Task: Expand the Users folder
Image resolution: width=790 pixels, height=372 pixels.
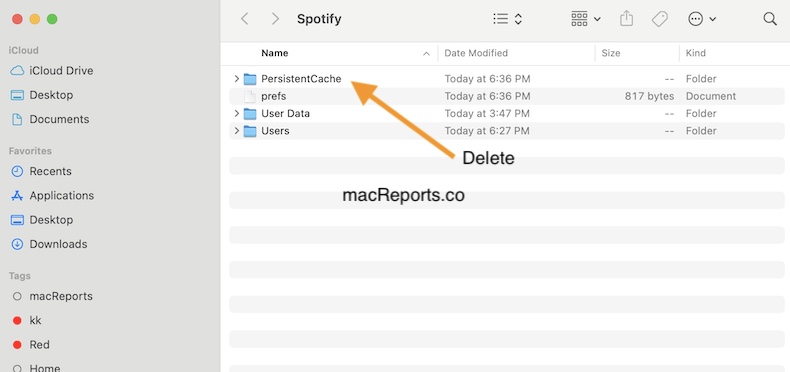Action: coord(236,131)
